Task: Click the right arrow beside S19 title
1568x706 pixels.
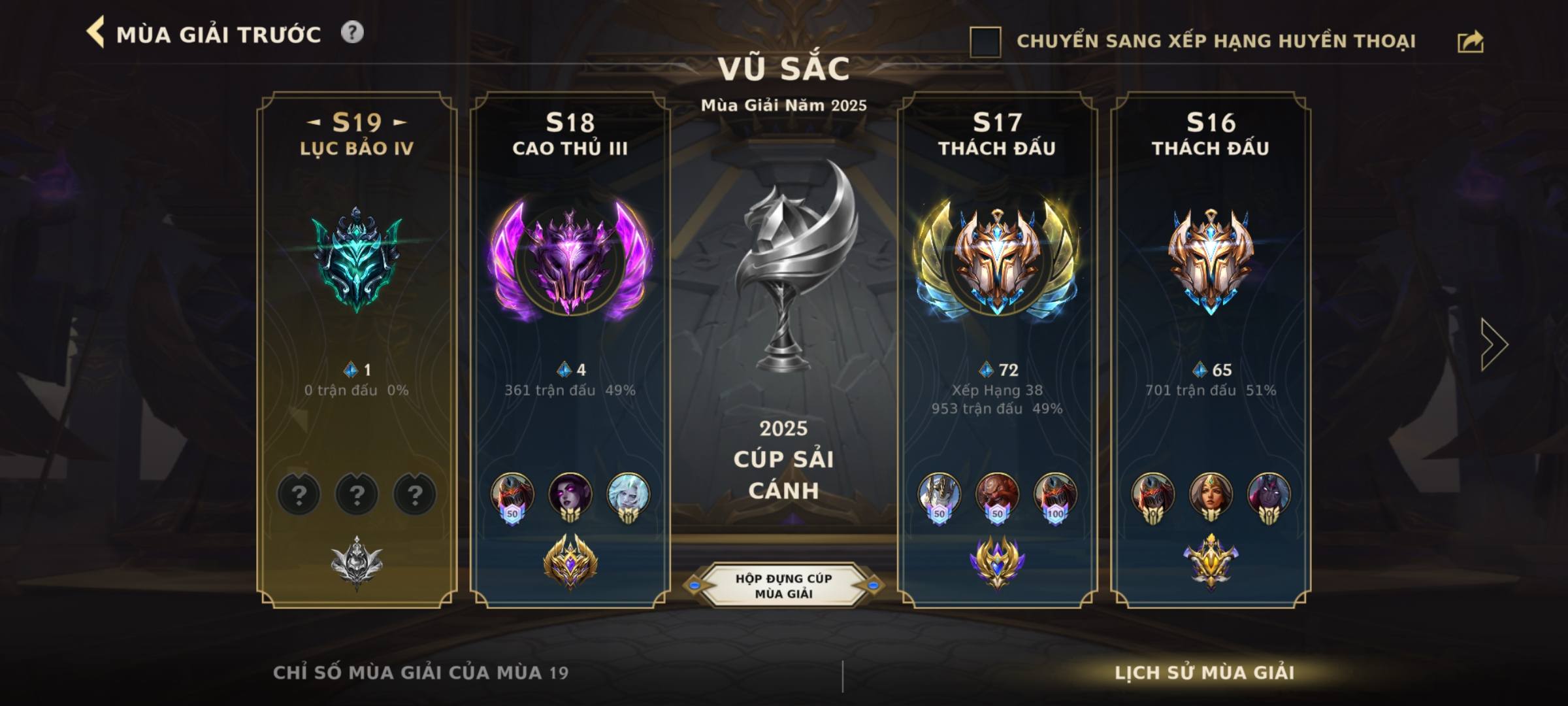Action: click(x=400, y=122)
